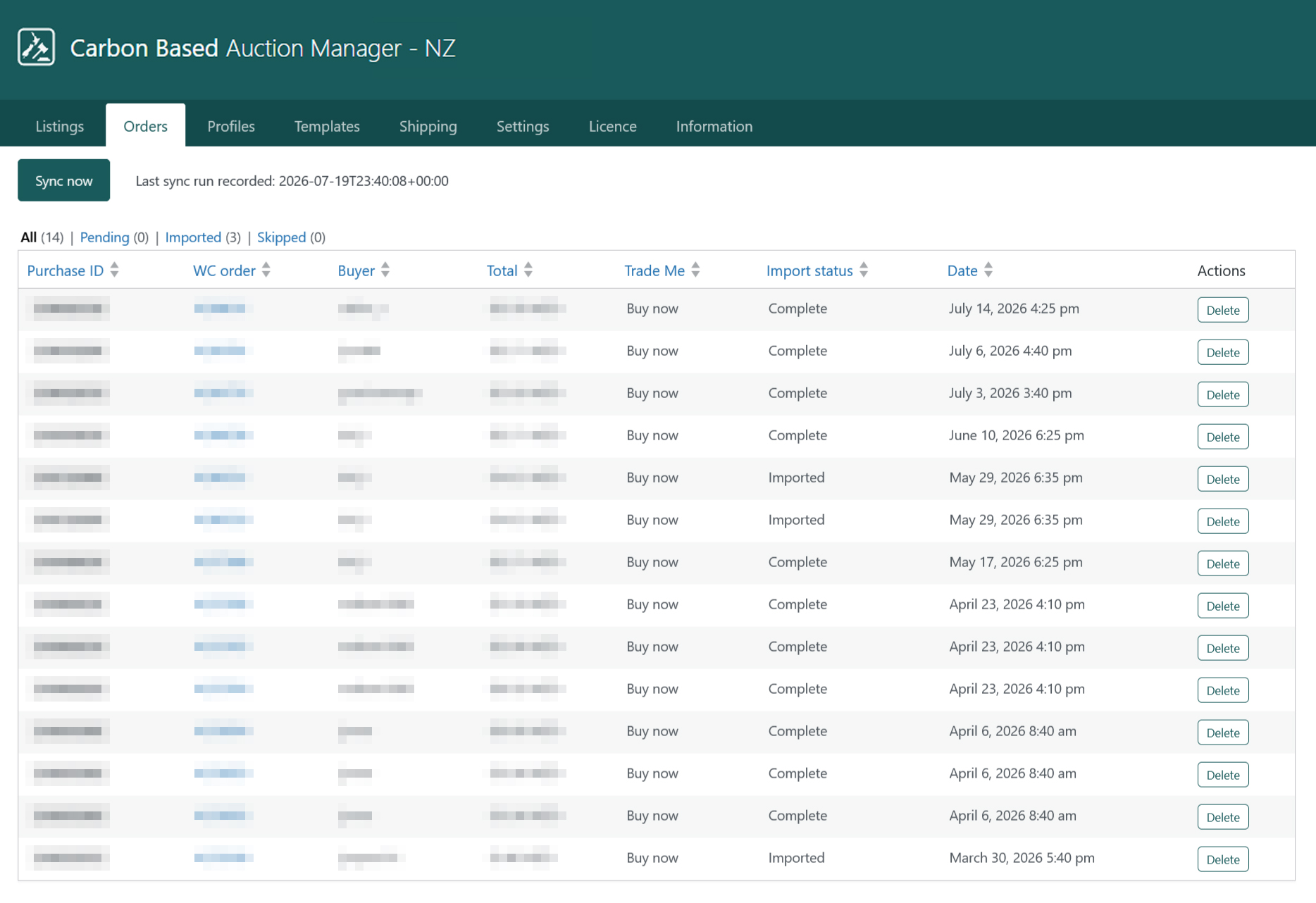Click 'Buy now' in the June 10 row
Viewport: 1316px width, 903px height.
point(652,435)
